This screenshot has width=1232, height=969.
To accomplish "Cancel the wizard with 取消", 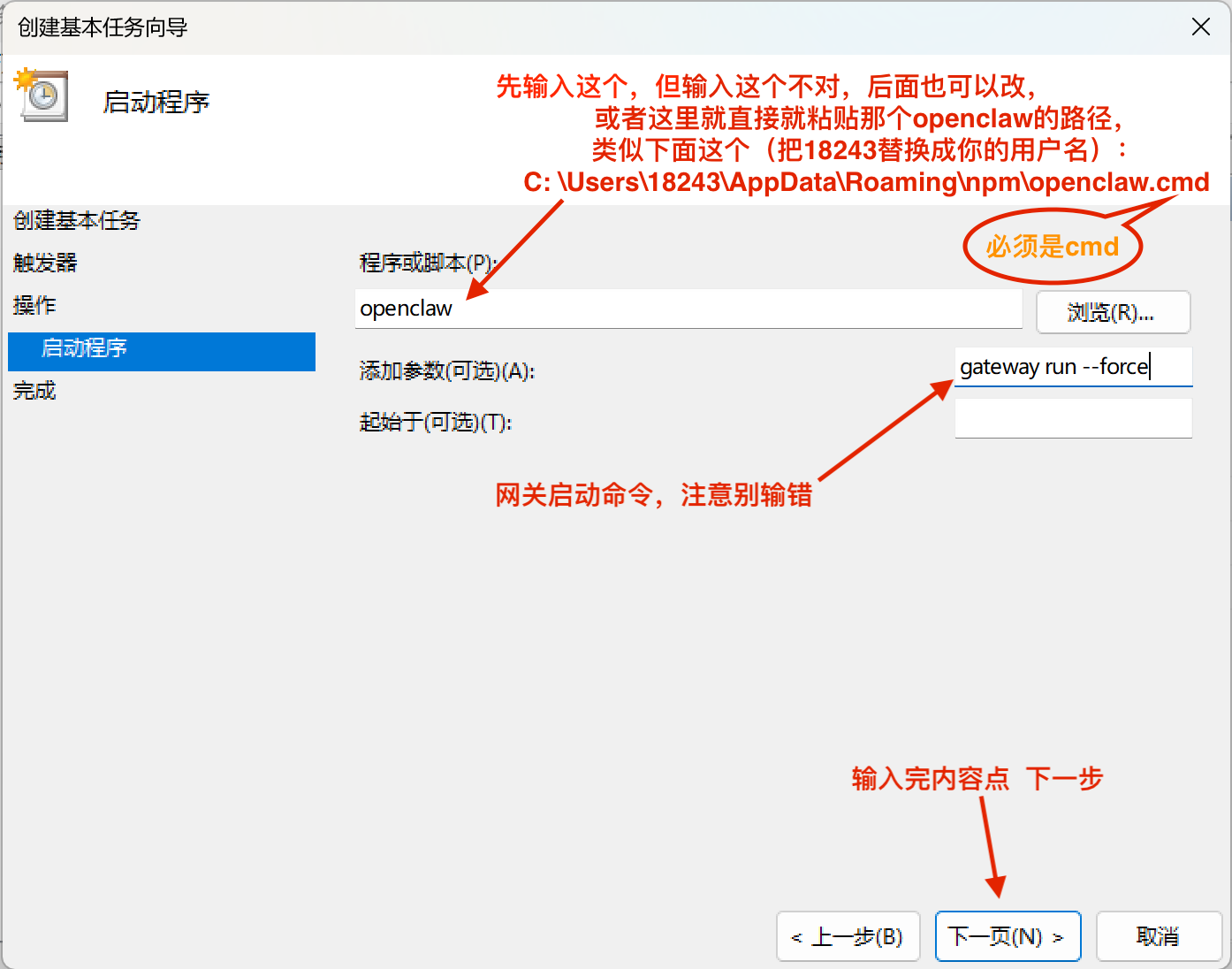I will (1159, 936).
